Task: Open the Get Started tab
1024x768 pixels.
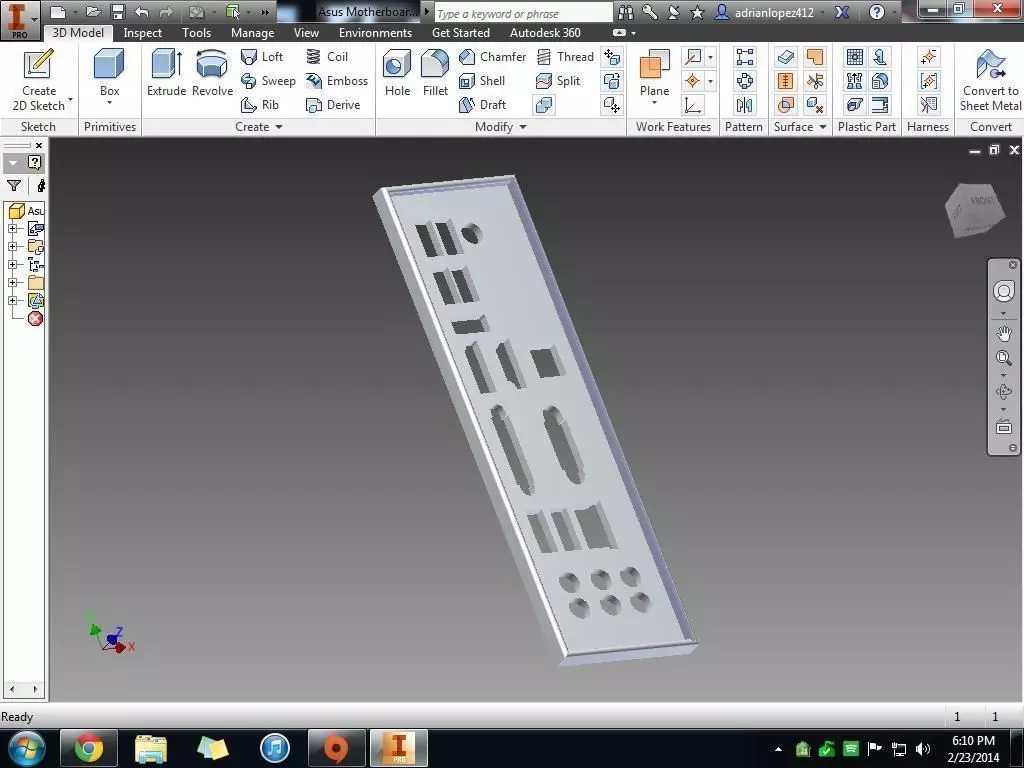Action: (460, 33)
